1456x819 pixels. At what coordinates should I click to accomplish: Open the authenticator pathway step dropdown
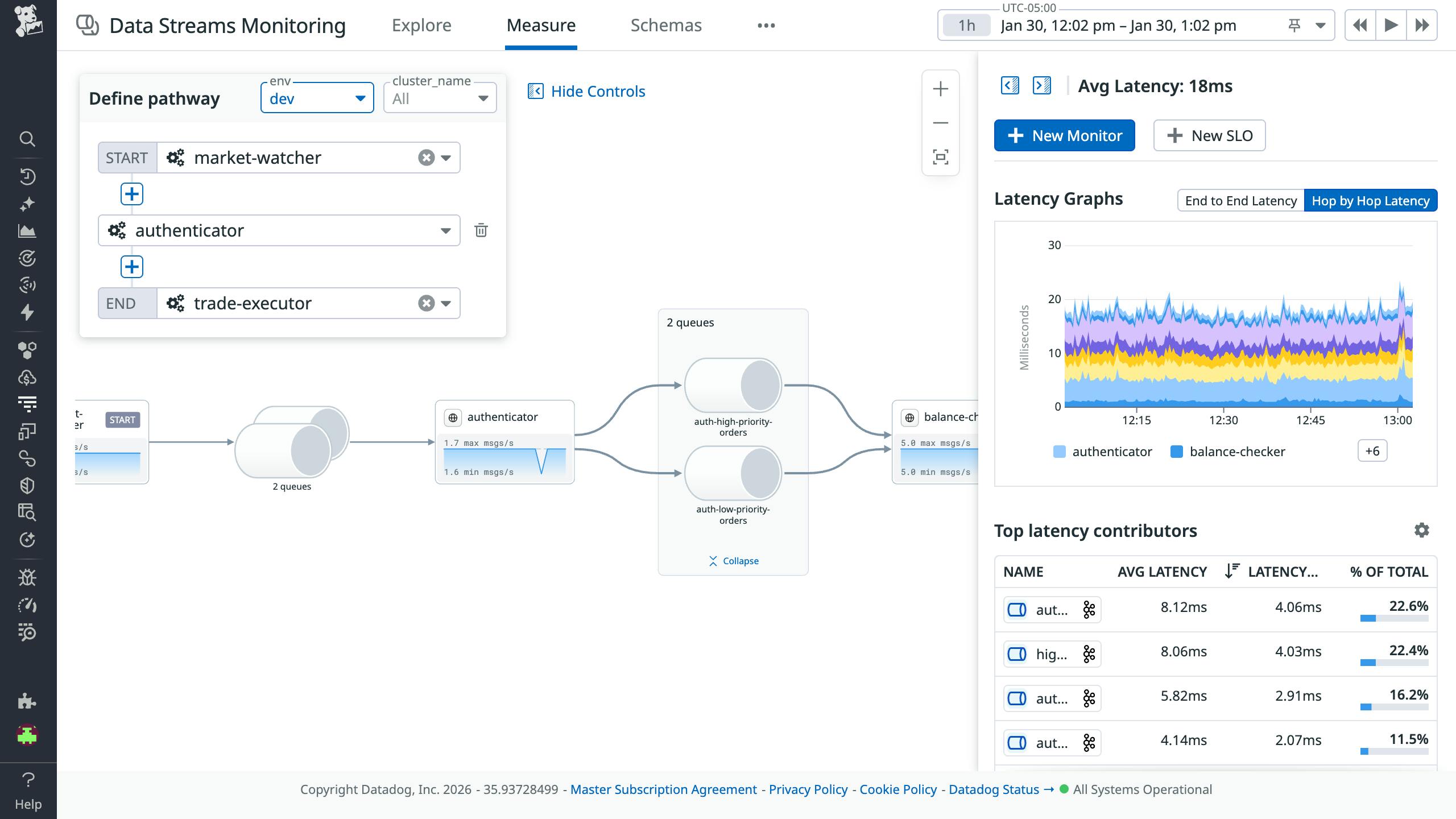(445, 230)
